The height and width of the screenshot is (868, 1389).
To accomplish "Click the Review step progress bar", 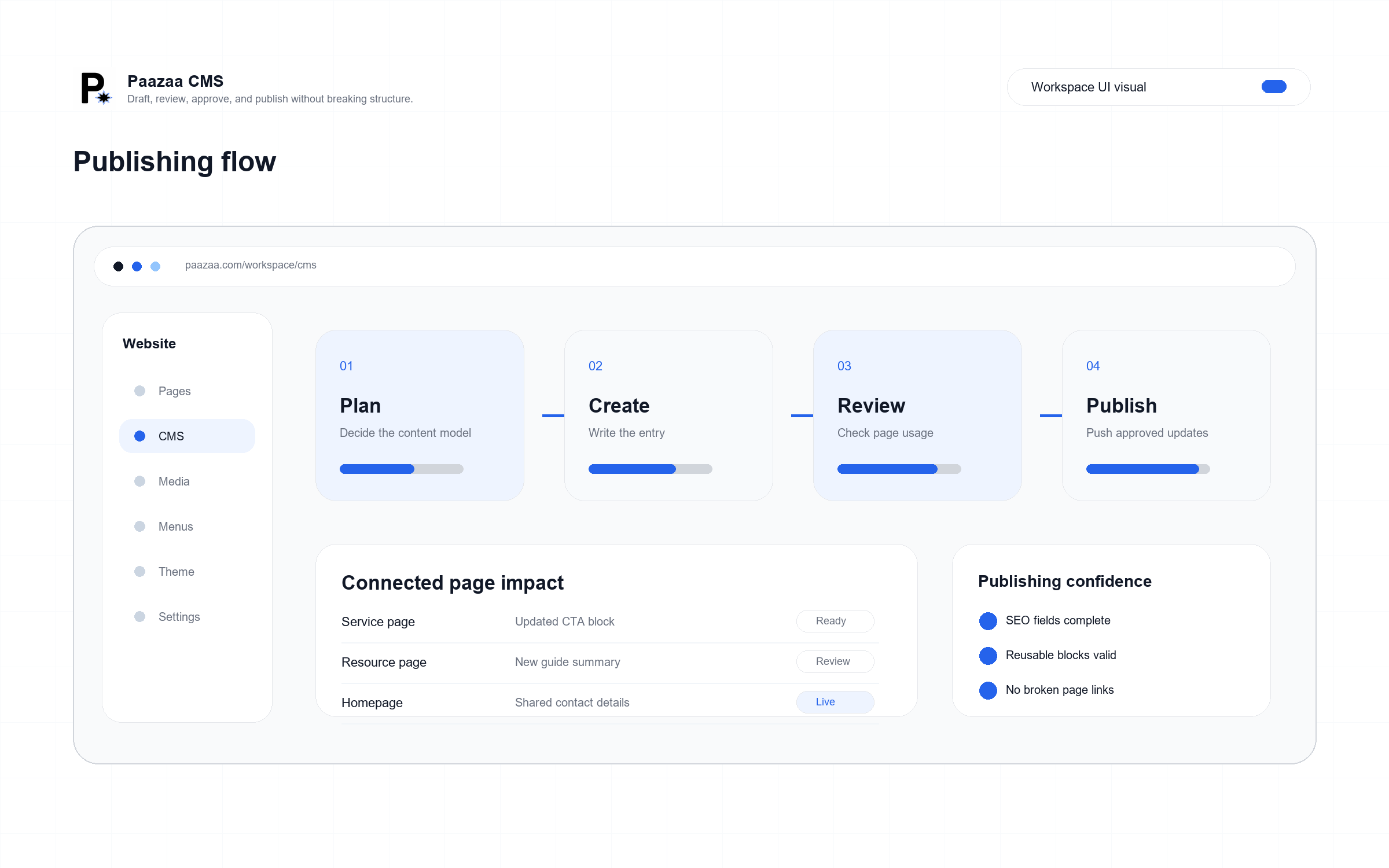I will [x=899, y=469].
